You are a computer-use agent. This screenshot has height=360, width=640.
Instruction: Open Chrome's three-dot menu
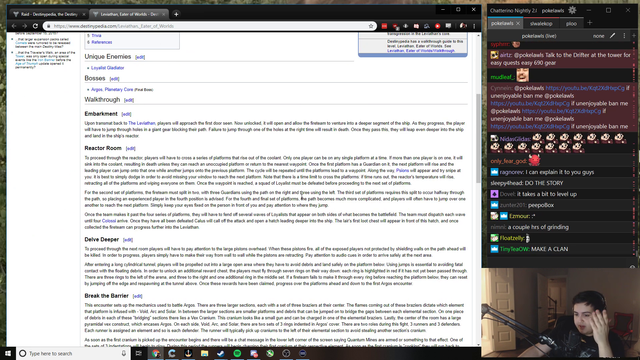coord(474,26)
